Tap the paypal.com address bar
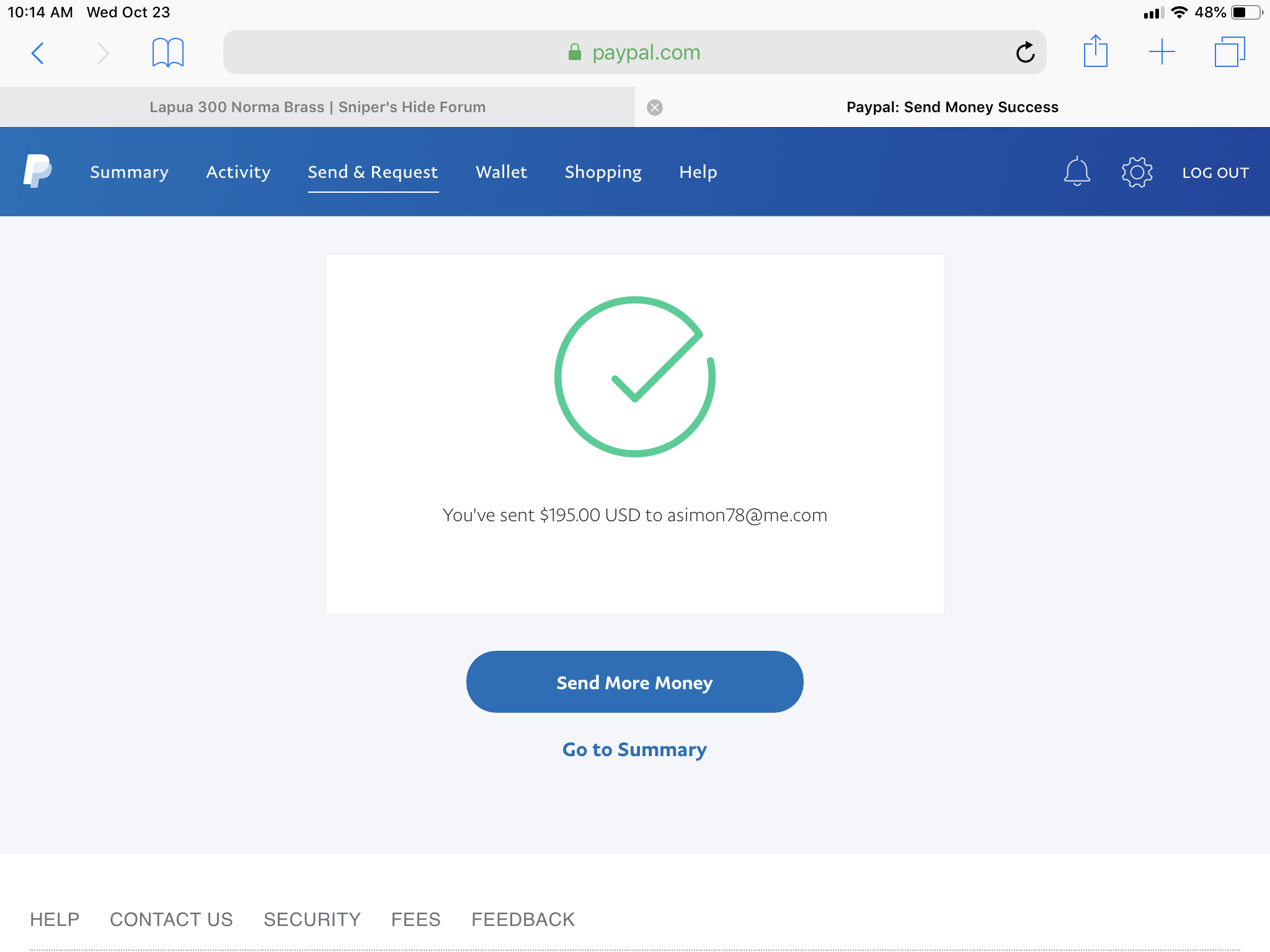1270x952 pixels. pyautogui.click(x=634, y=52)
